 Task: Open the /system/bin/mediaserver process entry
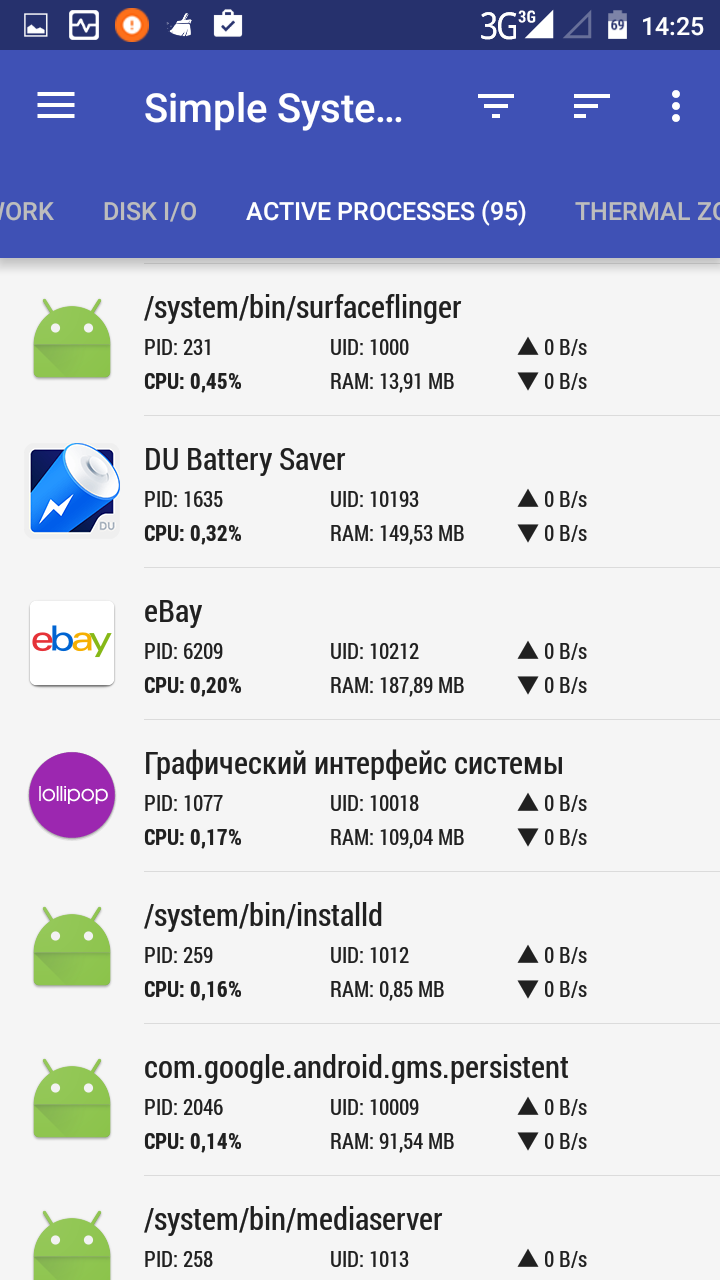point(293,1220)
